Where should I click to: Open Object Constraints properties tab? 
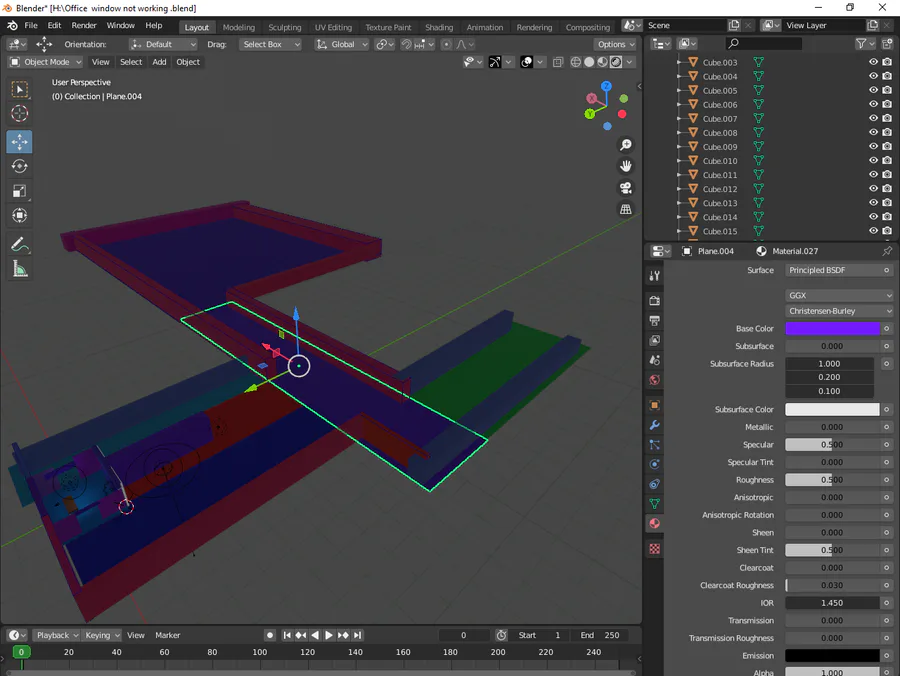tap(654, 484)
